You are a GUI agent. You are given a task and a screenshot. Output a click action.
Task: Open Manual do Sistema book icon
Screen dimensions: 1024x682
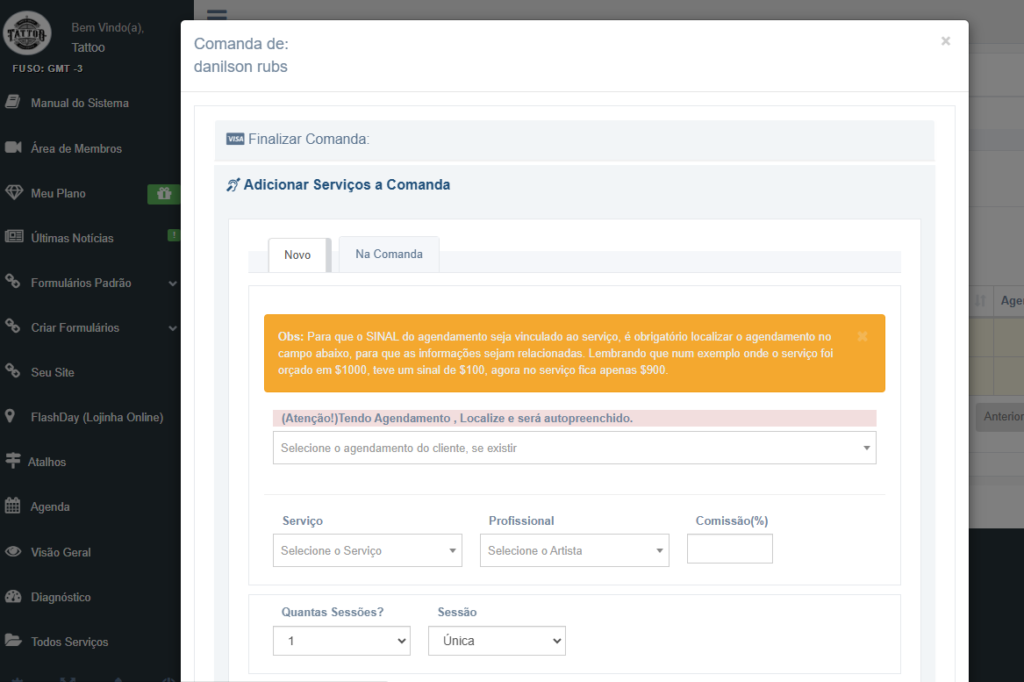(x=12, y=102)
